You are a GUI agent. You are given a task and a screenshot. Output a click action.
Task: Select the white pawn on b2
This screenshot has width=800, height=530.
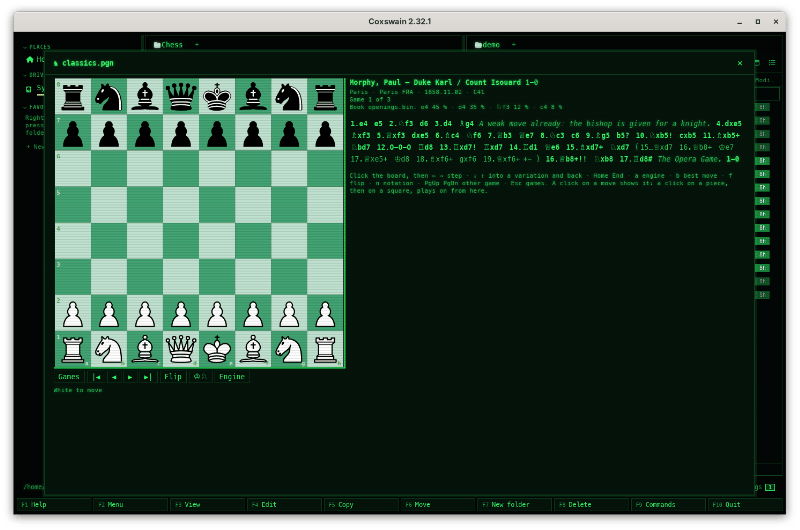[109, 313]
